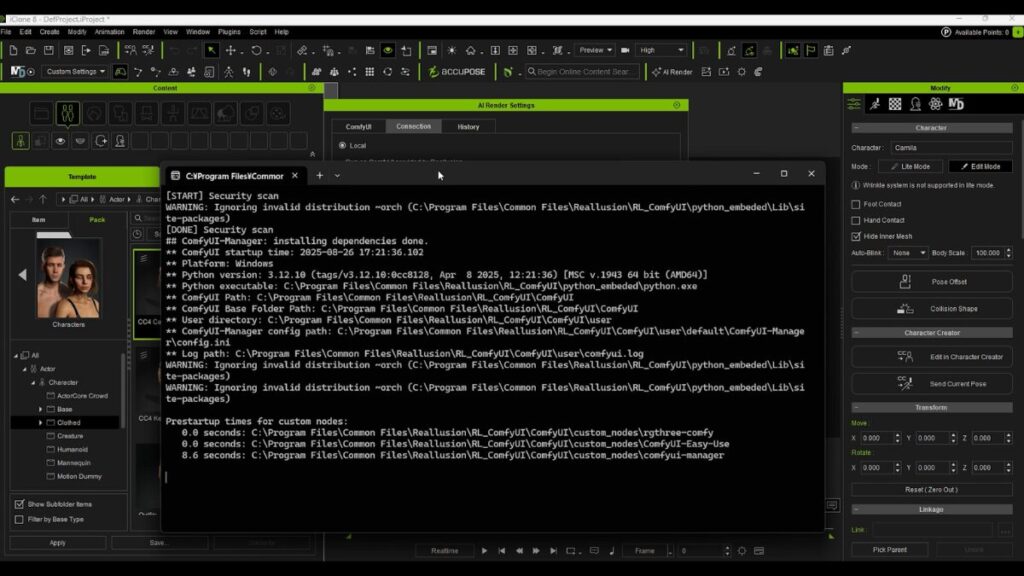Image resolution: width=1024 pixels, height=576 pixels.
Task: Expand the Base folder in tree
Action: (40, 409)
